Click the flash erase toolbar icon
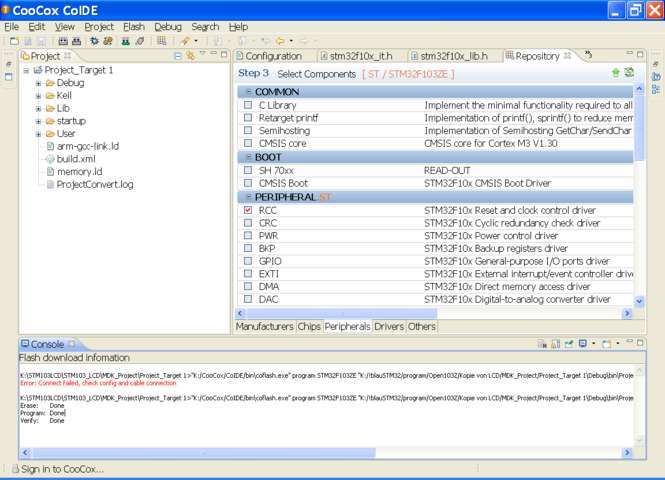Screen dimensions: 665x480 pyautogui.click(x=140, y=41)
